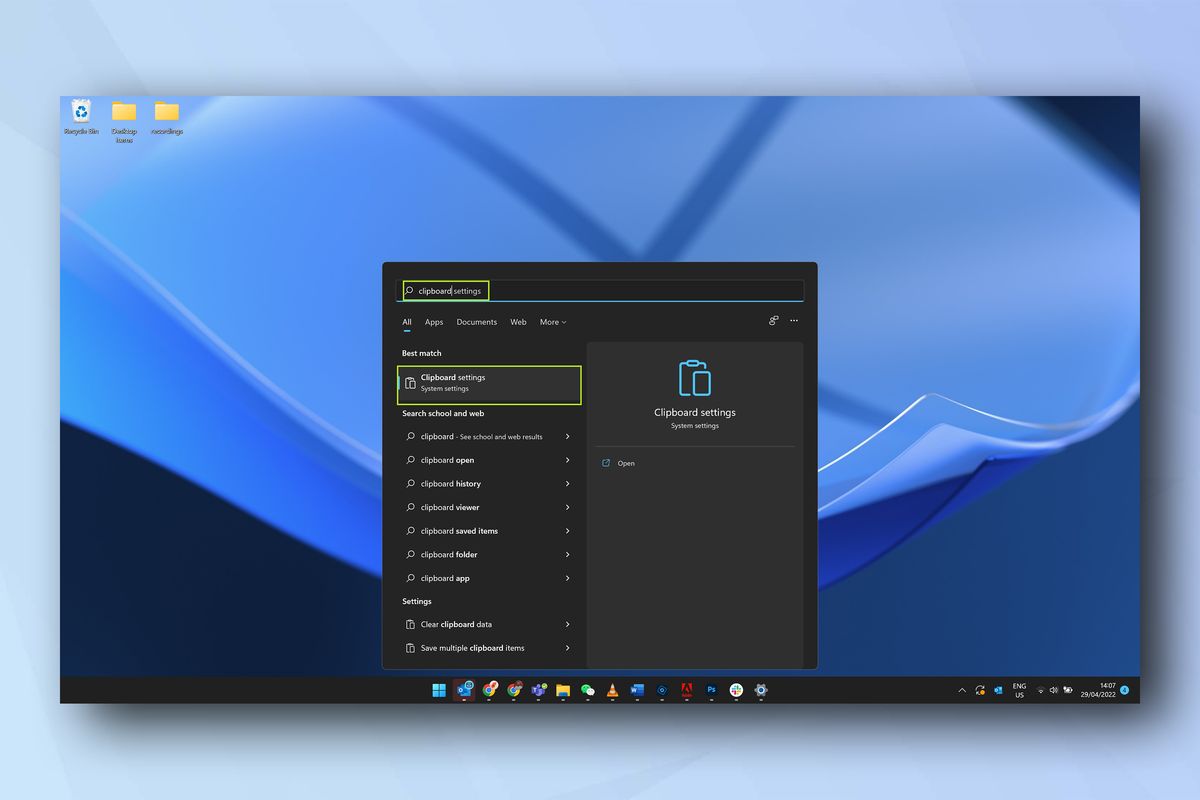Switch to the Apps search tab
Screen dimensions: 1200x800
[x=434, y=321]
